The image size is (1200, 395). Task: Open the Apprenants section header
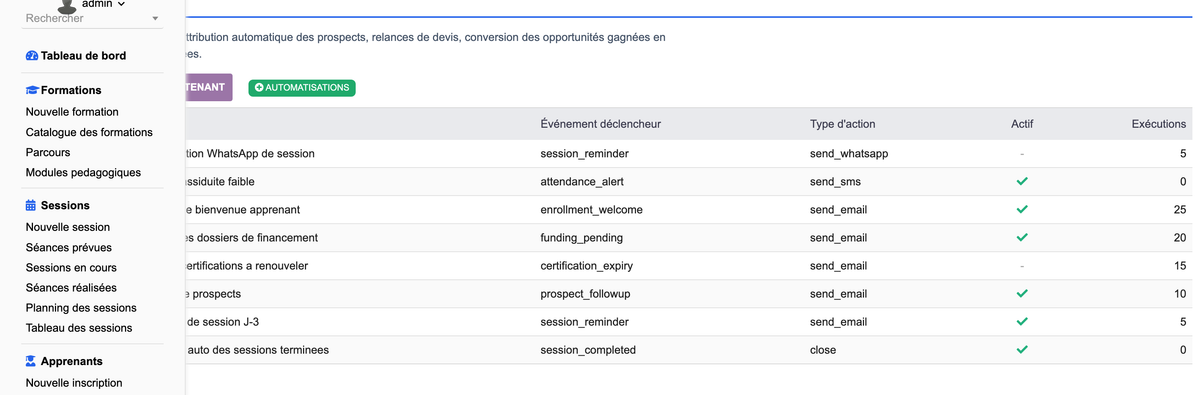click(x=72, y=362)
